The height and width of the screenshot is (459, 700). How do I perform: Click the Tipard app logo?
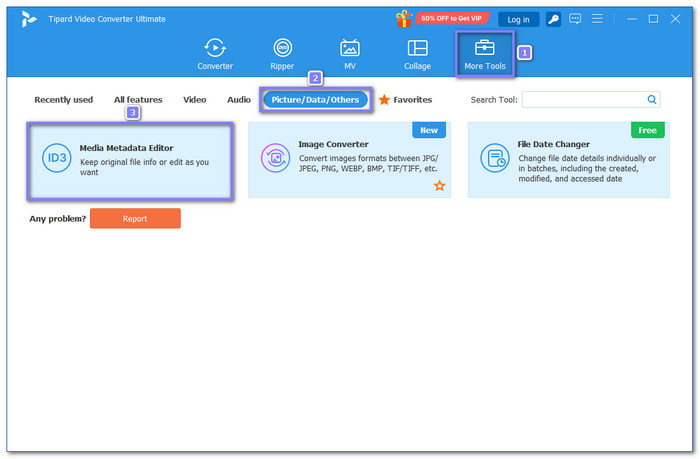coord(29,19)
